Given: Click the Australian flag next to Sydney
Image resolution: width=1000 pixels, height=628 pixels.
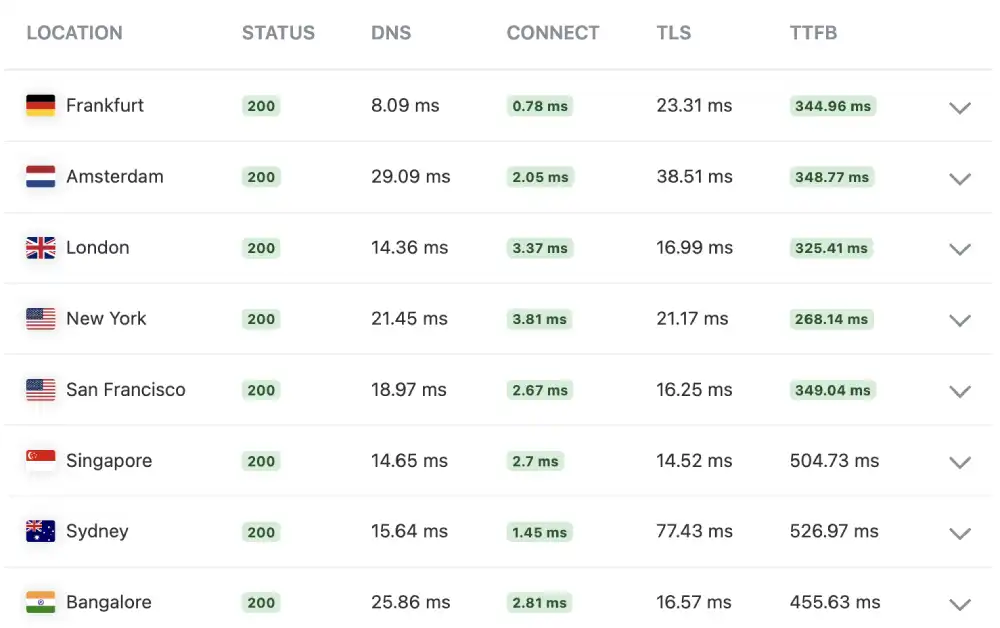Looking at the screenshot, I should 40,532.
